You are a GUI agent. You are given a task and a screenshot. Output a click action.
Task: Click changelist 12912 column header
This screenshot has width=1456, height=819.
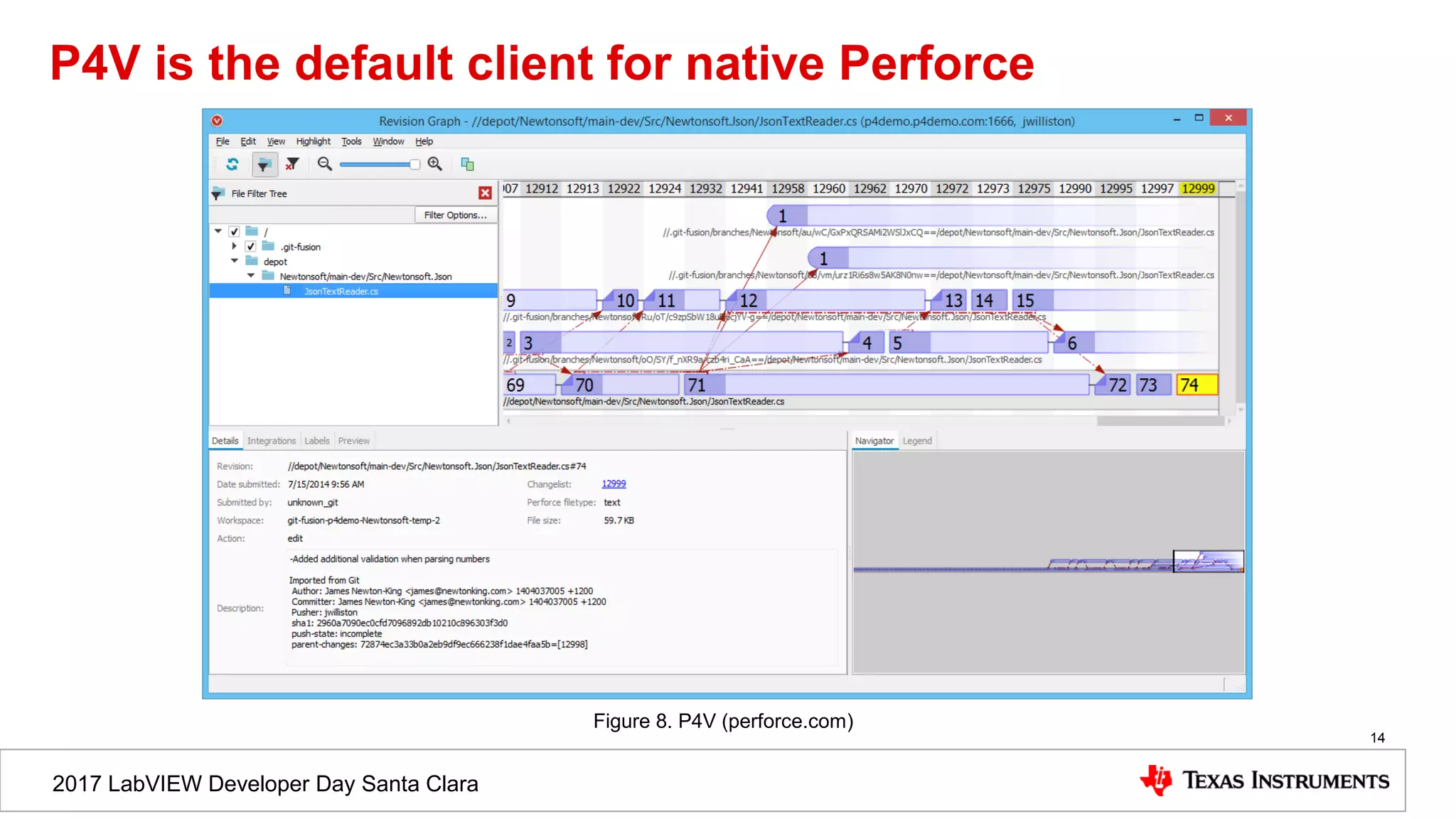click(x=542, y=188)
